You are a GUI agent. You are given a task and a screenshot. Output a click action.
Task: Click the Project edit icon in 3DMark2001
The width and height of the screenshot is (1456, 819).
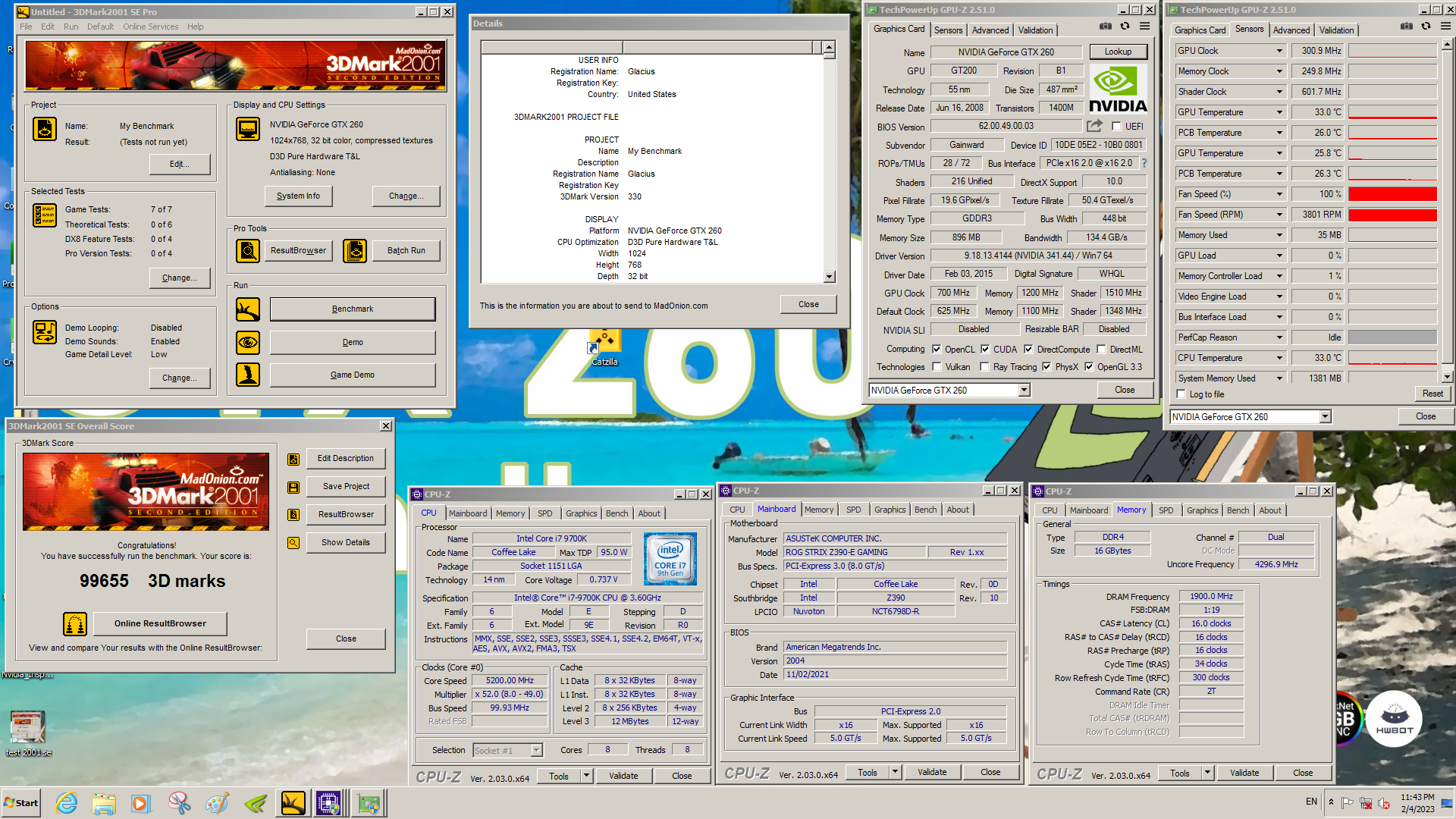(x=45, y=129)
